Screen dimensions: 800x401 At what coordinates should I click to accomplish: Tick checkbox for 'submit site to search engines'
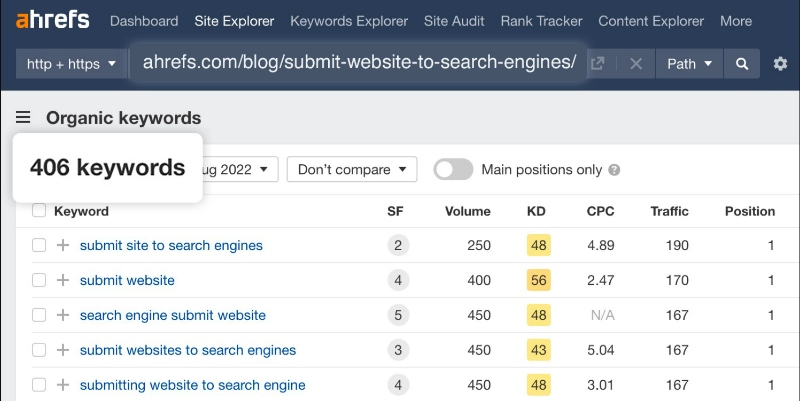[39, 245]
